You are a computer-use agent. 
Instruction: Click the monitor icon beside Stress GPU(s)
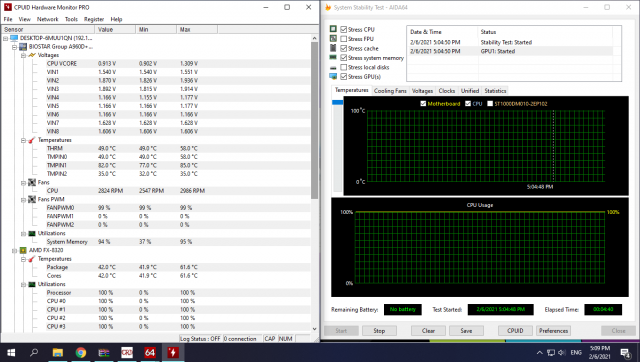pyautogui.click(x=333, y=76)
